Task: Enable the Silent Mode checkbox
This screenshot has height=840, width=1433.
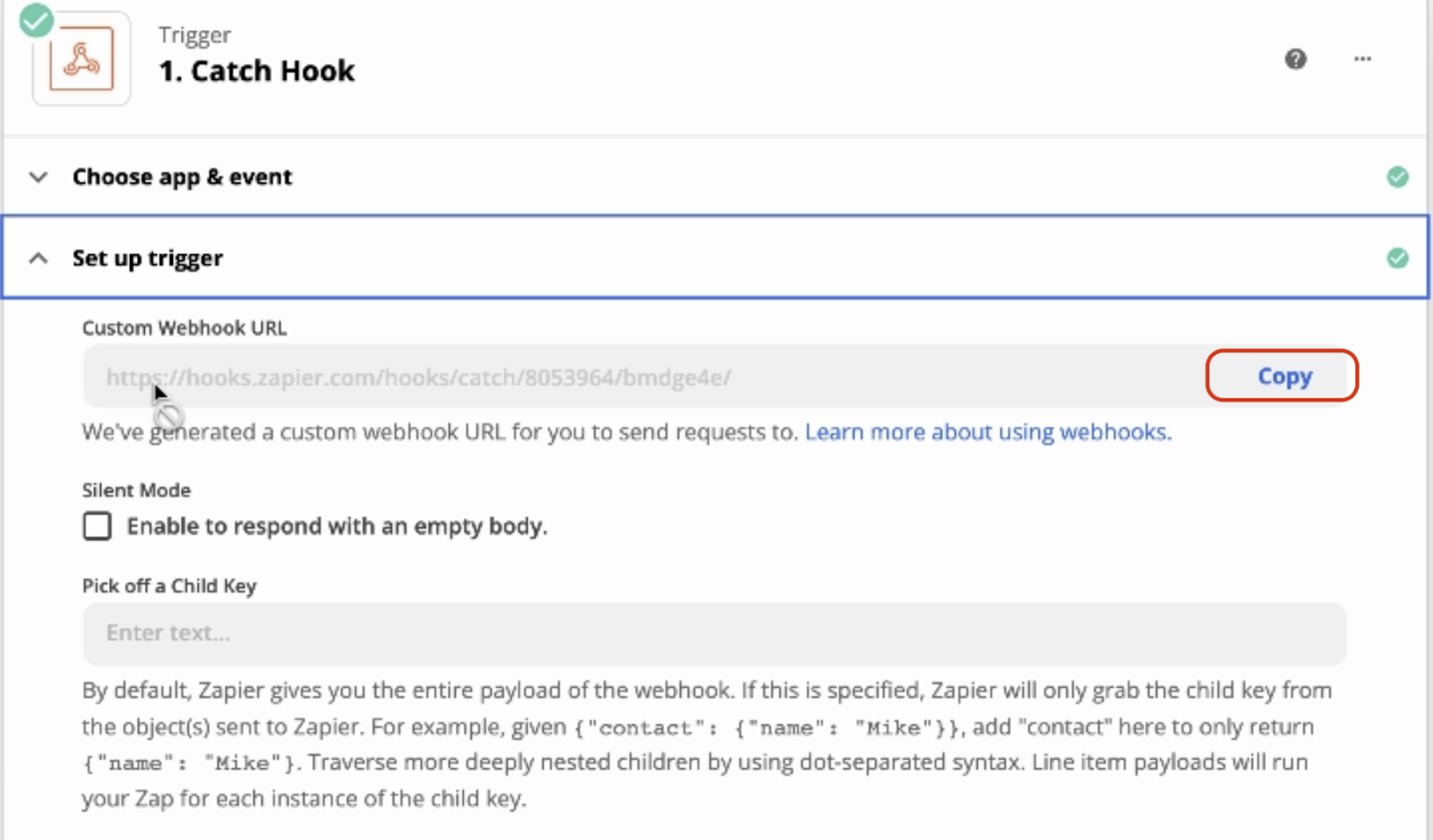Action: (97, 526)
